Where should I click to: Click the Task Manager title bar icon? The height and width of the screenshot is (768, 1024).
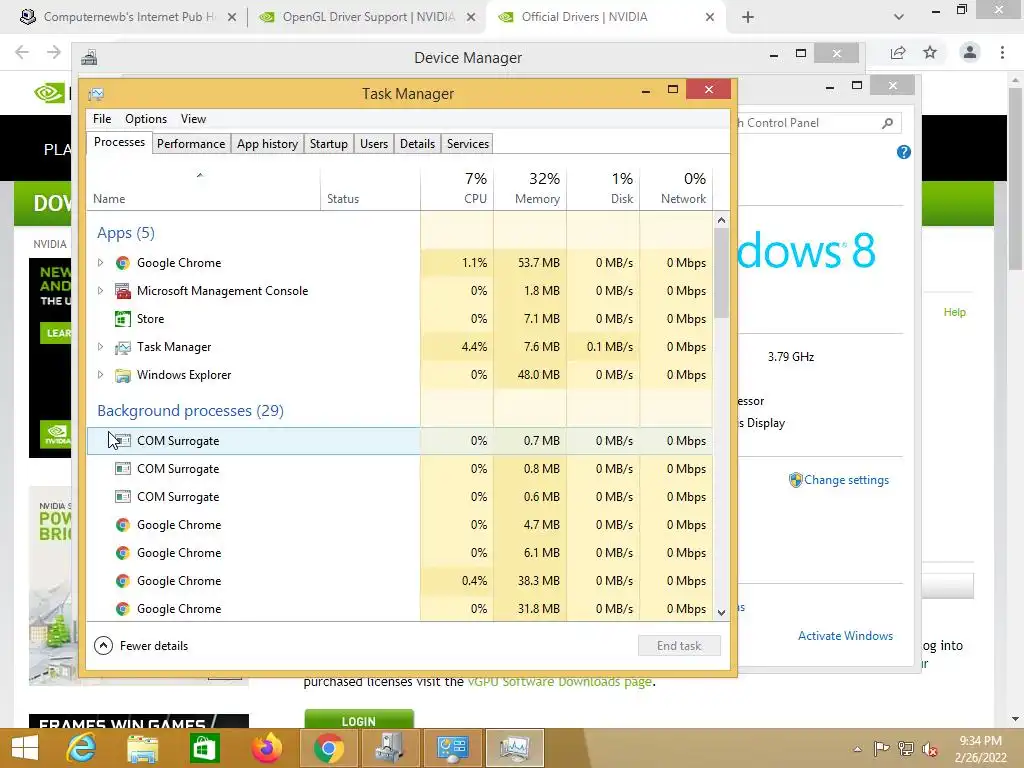[x=96, y=94]
